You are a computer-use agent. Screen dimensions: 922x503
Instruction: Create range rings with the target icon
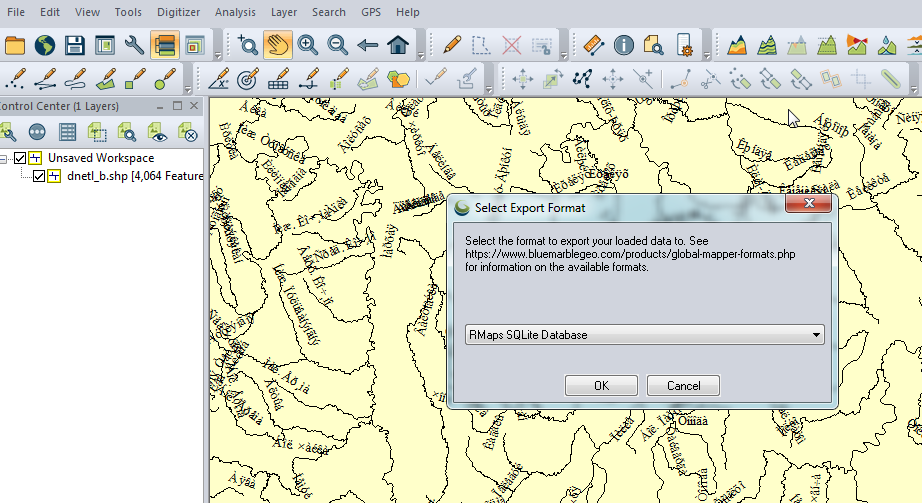(248, 79)
